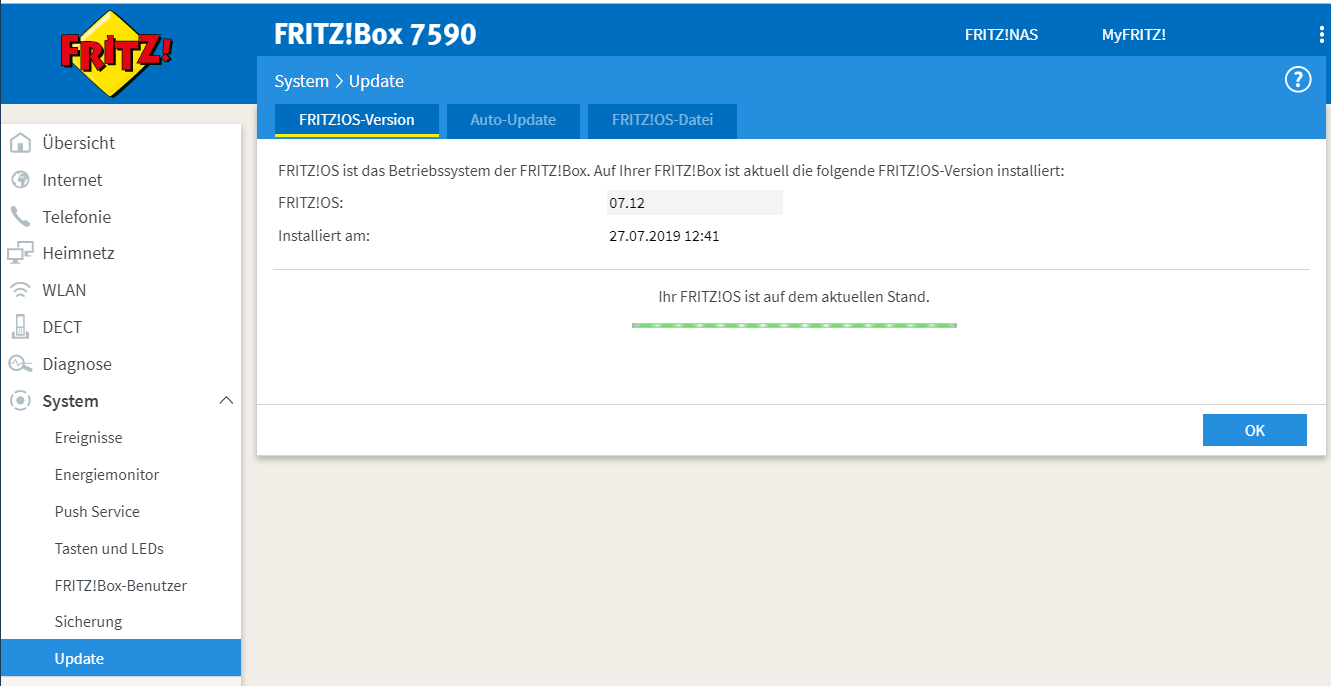This screenshot has height=686, width=1331.
Task: Open the Internet menu entry
Action: tap(72, 180)
